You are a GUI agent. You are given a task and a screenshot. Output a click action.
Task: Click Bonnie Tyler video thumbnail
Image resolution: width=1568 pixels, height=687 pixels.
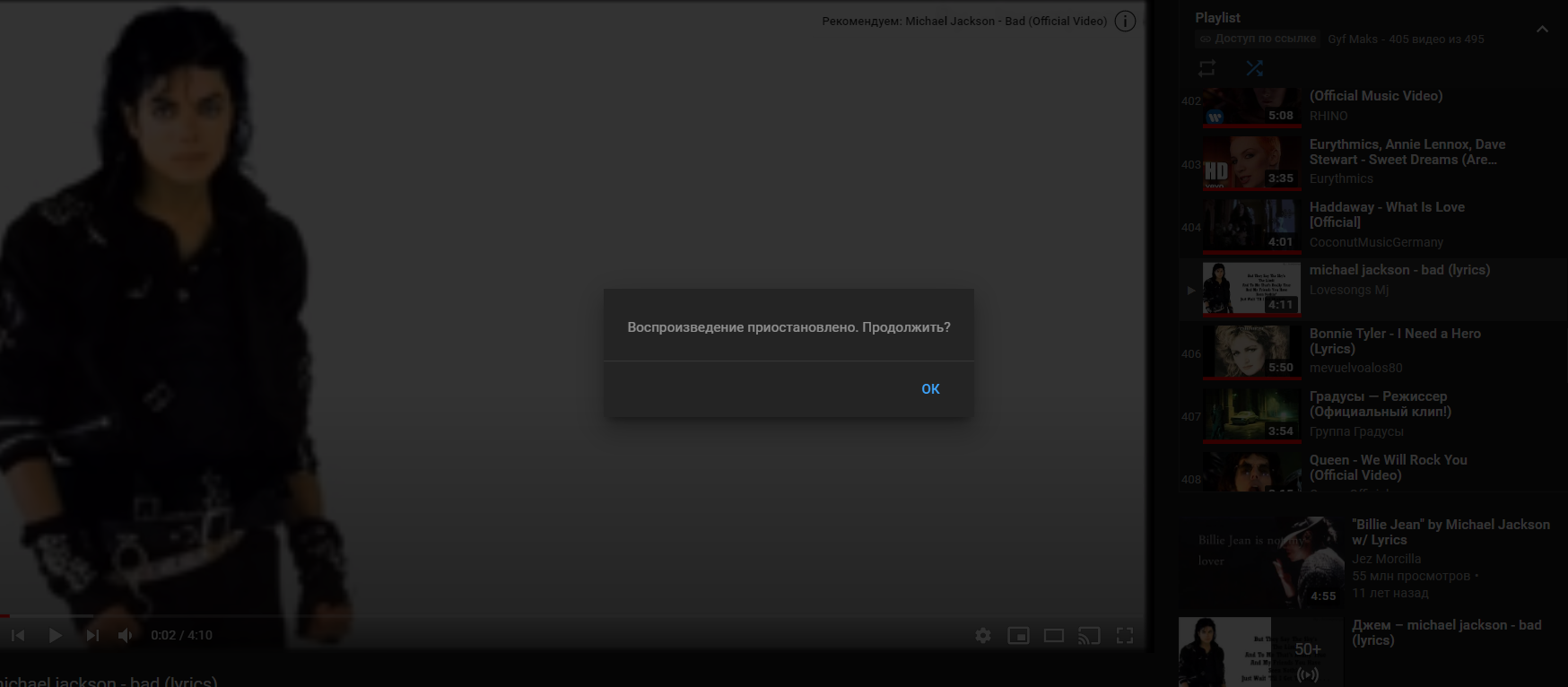(x=1251, y=352)
